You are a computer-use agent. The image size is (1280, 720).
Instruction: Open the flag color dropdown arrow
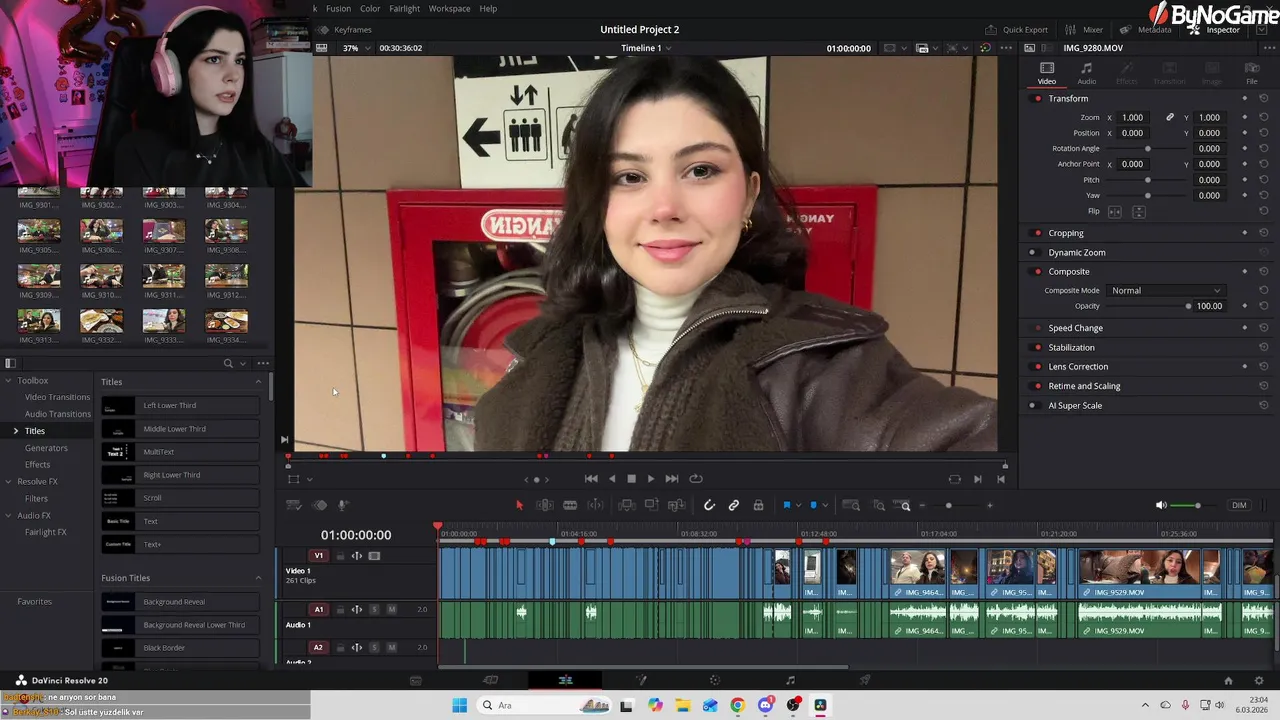click(797, 505)
